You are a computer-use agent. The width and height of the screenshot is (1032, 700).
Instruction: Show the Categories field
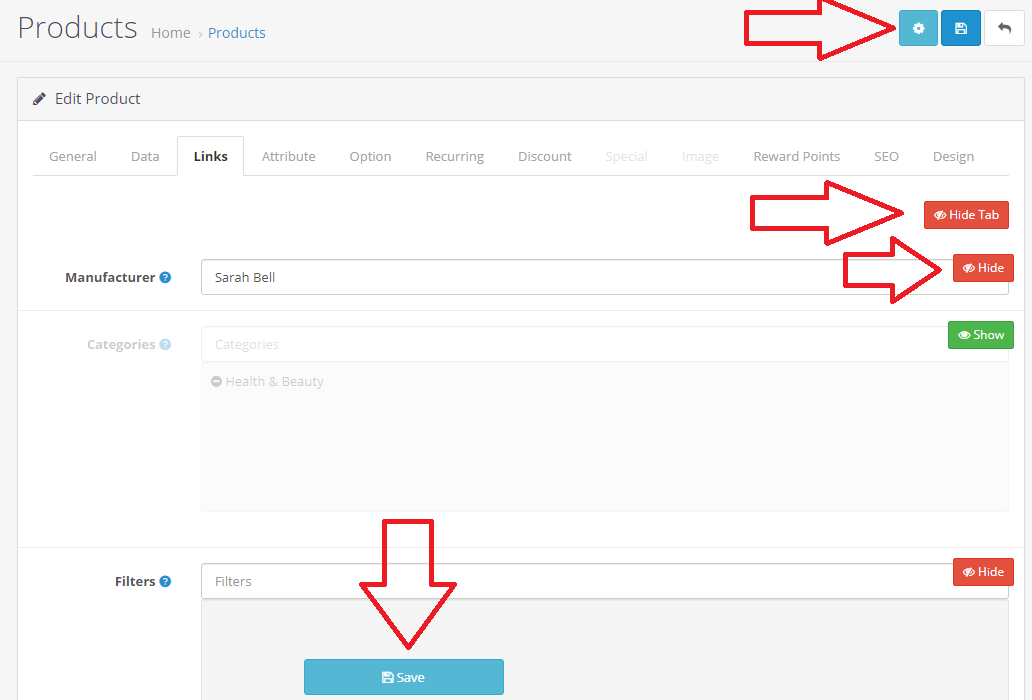981,335
